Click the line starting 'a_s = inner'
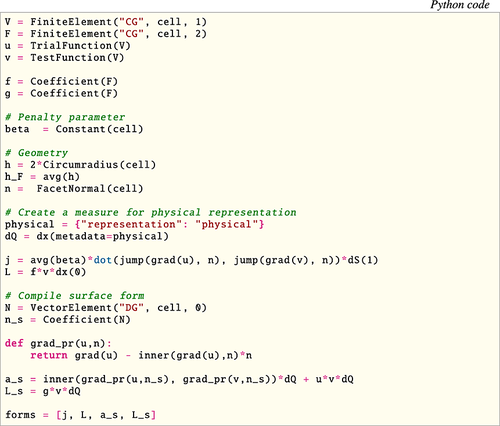 point(179,379)
